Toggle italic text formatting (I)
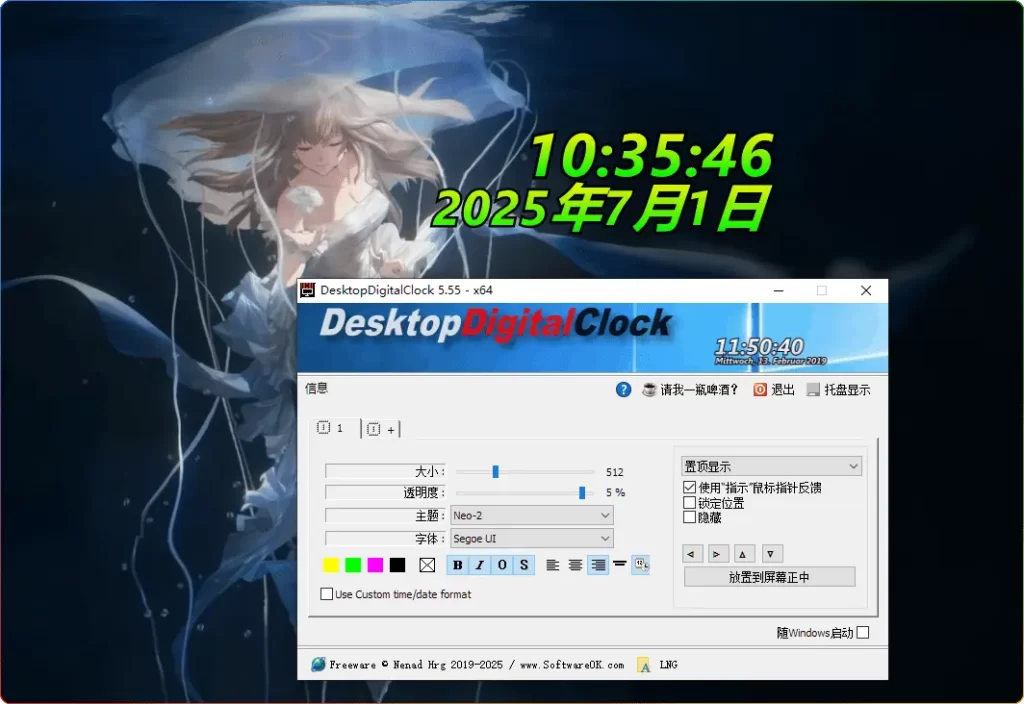1024x704 pixels. (480, 565)
